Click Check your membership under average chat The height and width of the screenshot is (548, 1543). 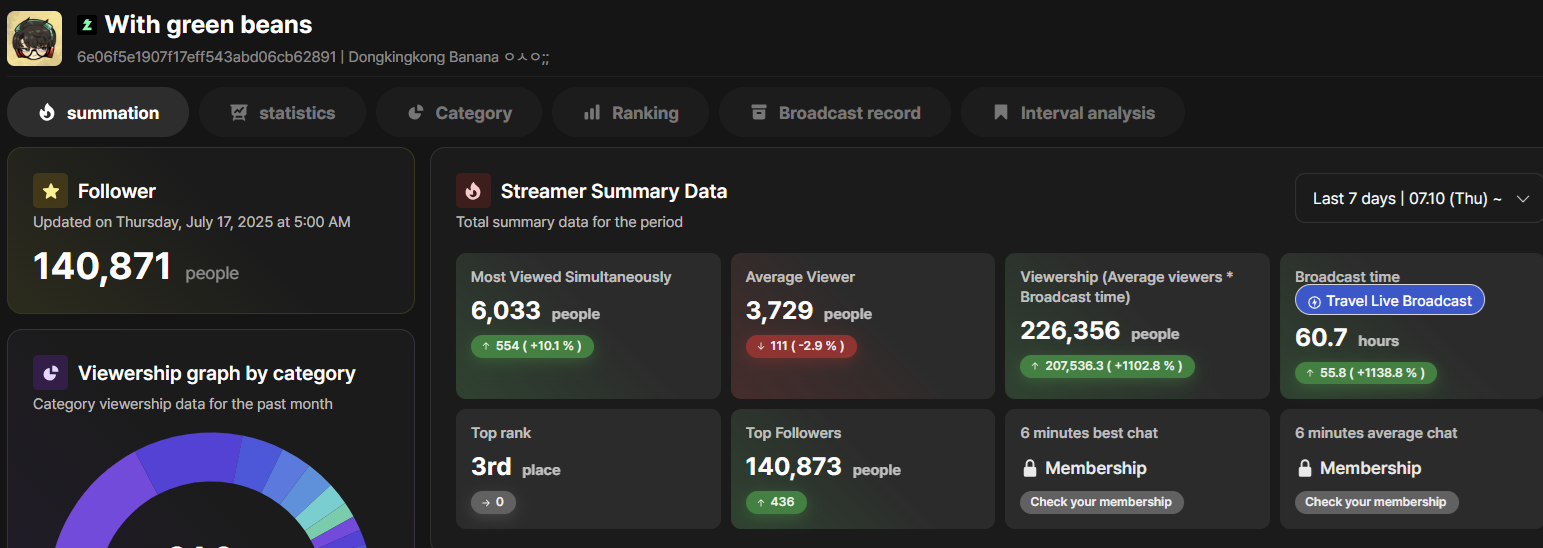tap(1375, 502)
